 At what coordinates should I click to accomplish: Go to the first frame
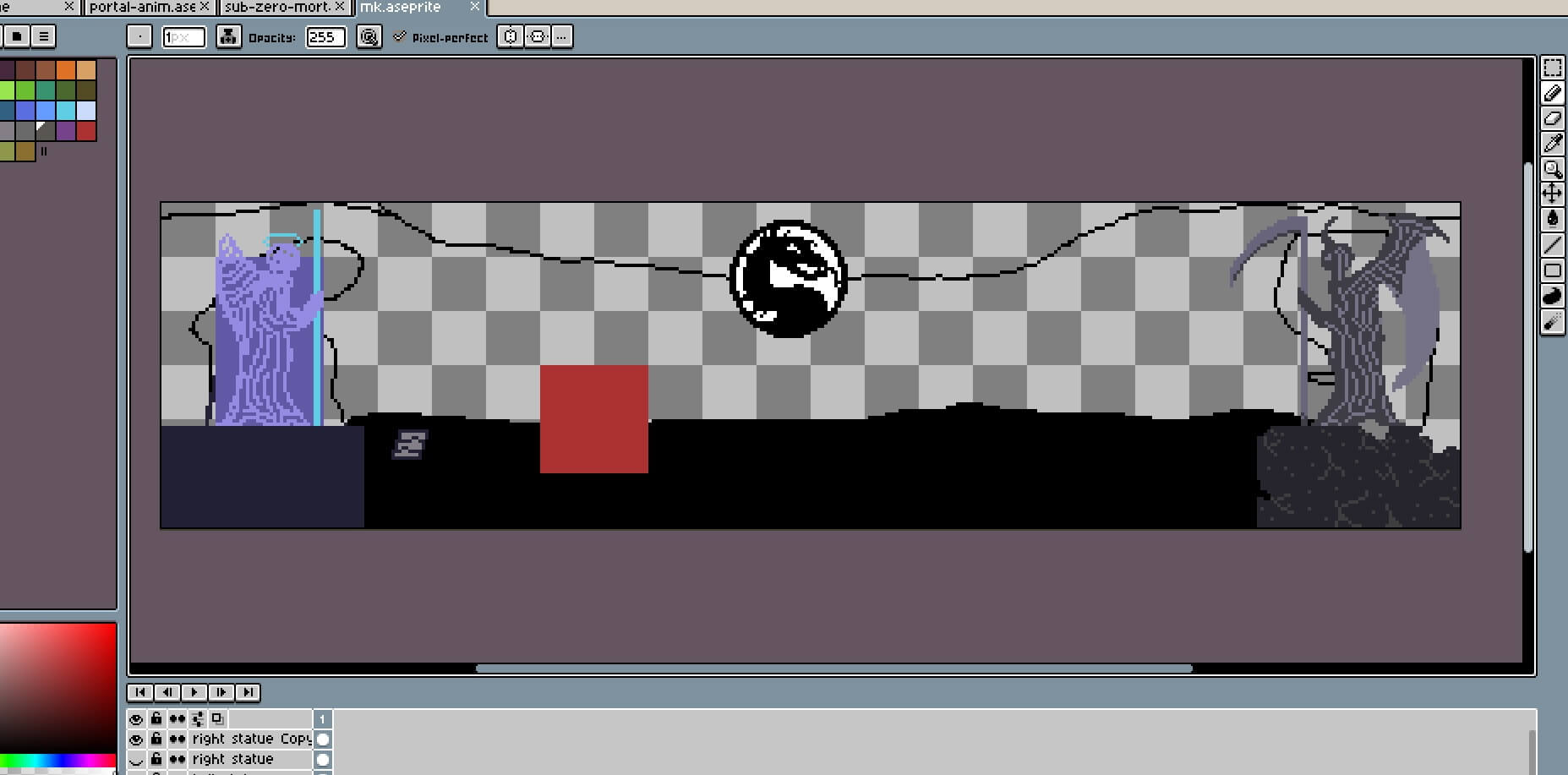click(x=140, y=692)
